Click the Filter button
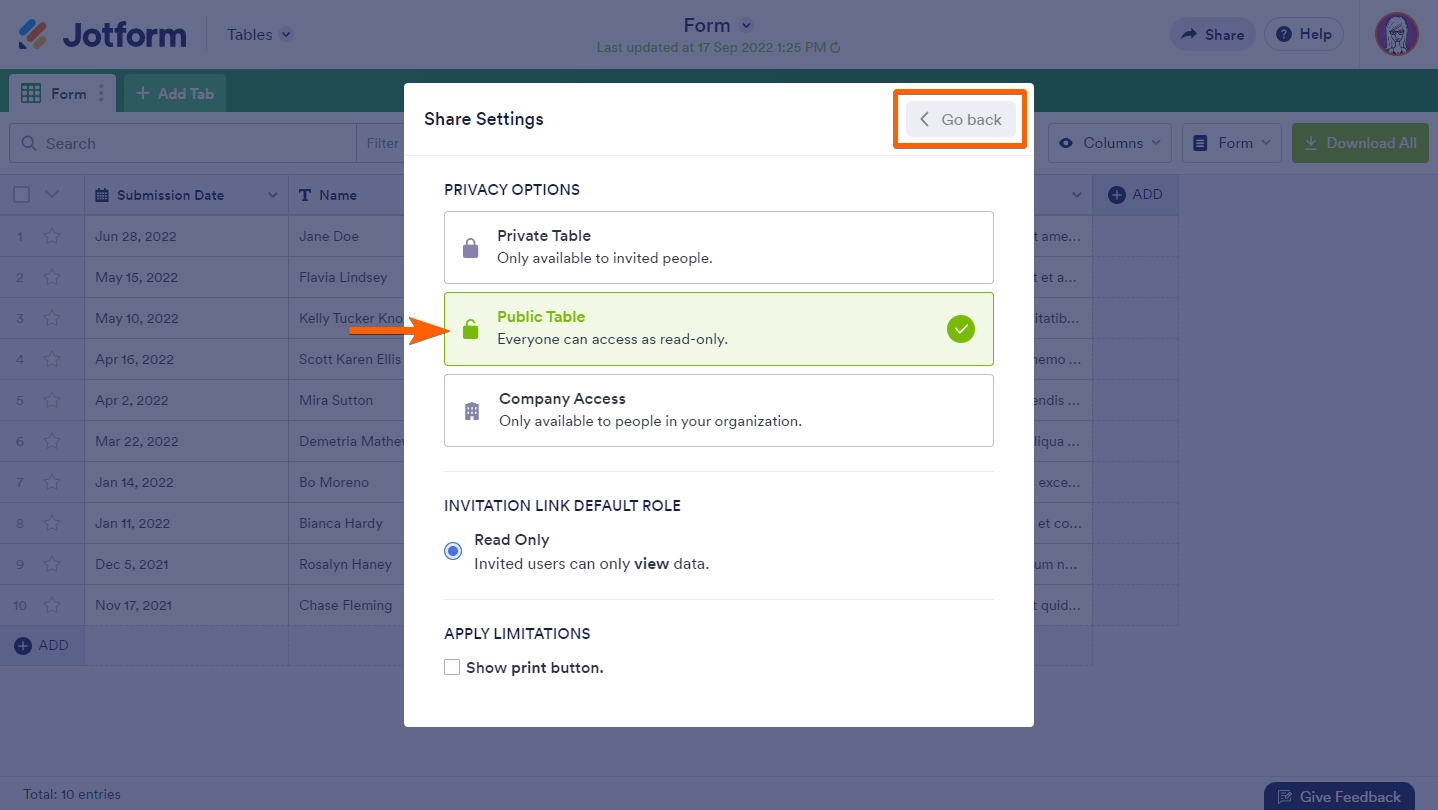Image resolution: width=1438 pixels, height=810 pixels. [381, 143]
